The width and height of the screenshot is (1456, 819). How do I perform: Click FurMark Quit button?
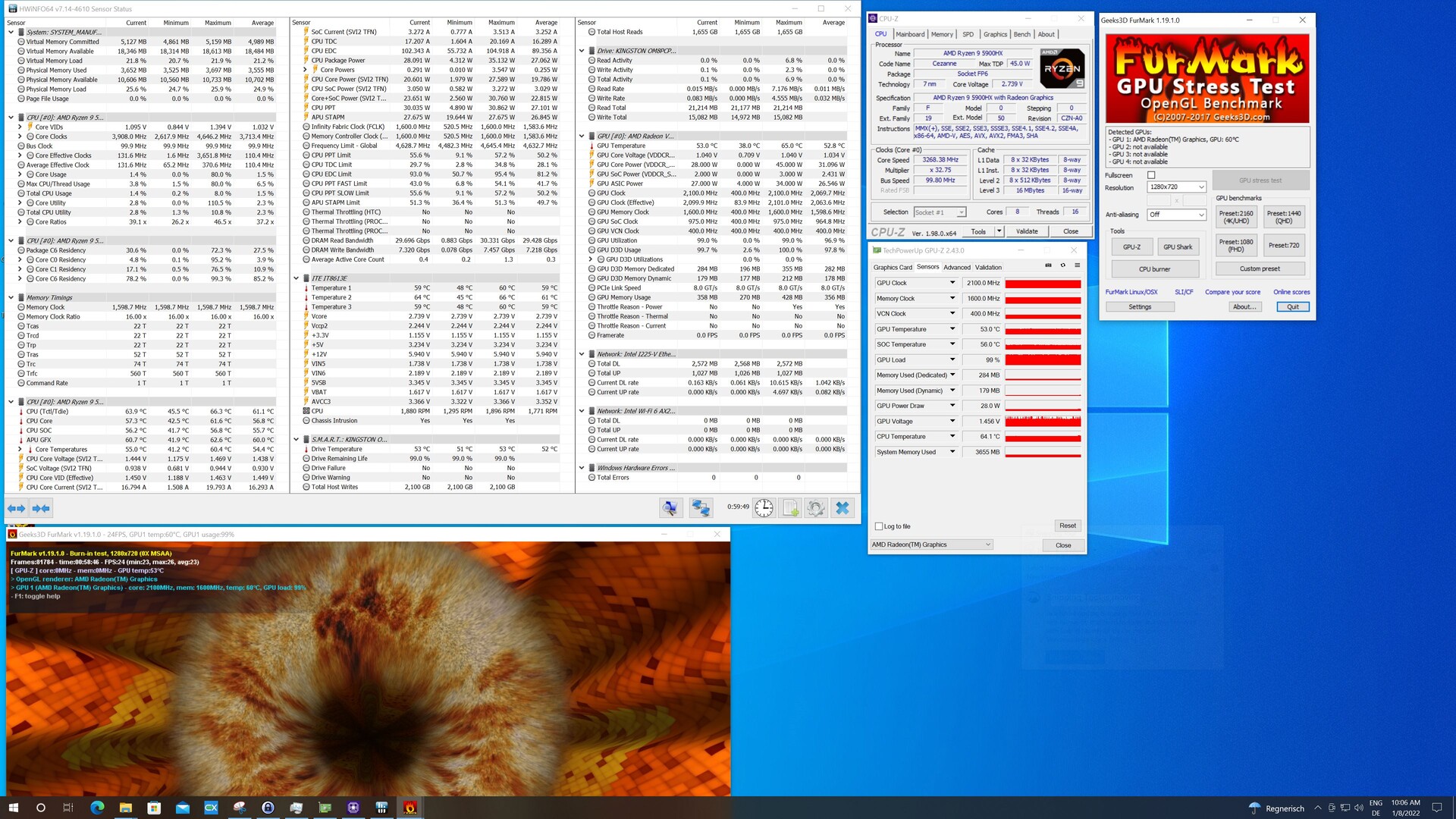click(1292, 306)
